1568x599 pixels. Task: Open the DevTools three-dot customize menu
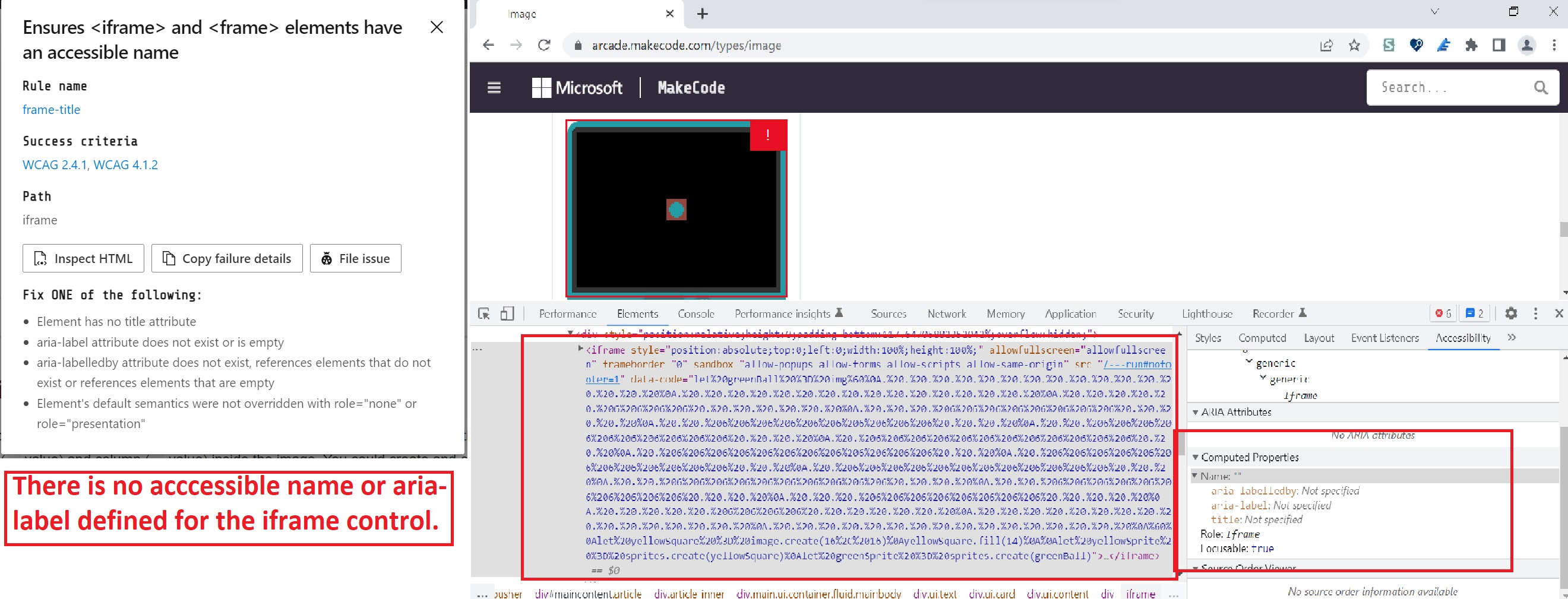1537,313
